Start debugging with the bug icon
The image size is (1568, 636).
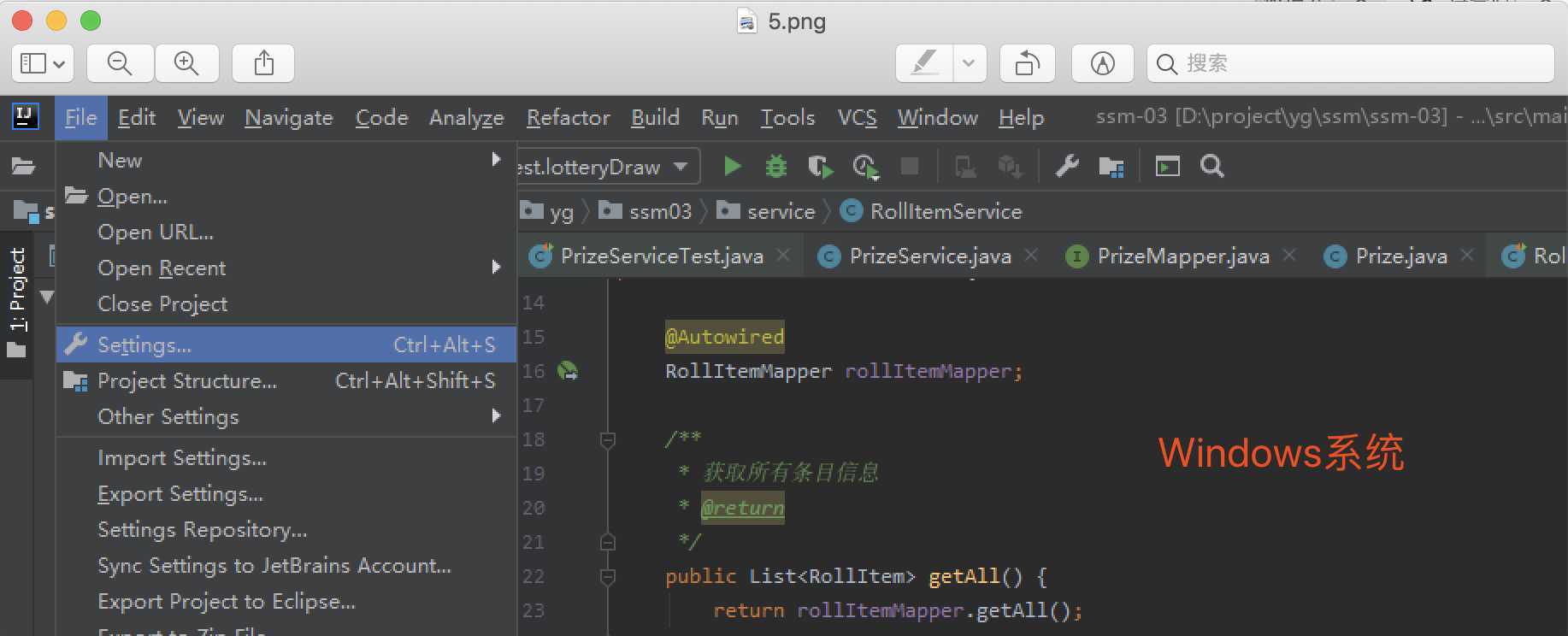click(x=776, y=166)
